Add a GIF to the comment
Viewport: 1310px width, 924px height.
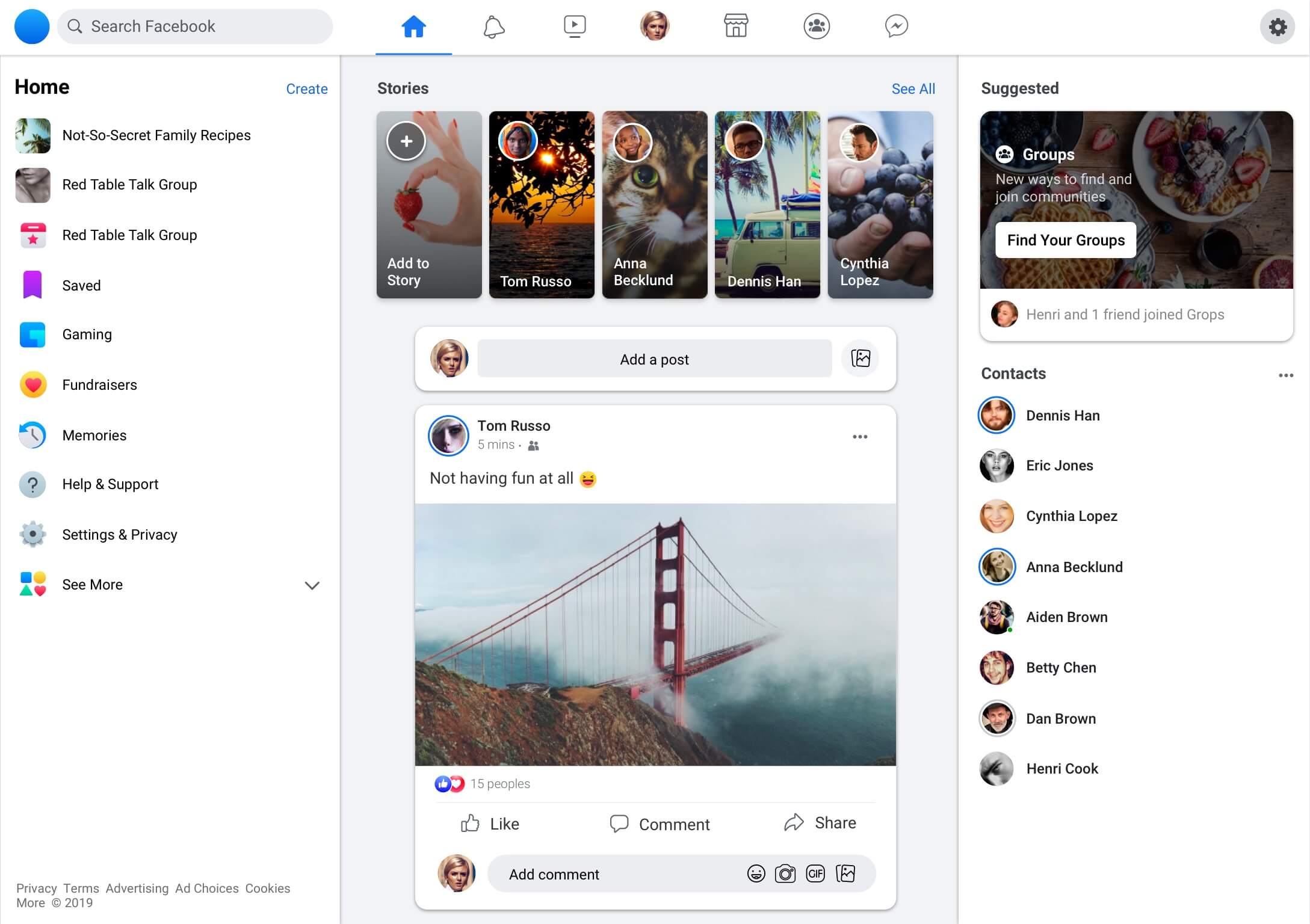tap(815, 873)
